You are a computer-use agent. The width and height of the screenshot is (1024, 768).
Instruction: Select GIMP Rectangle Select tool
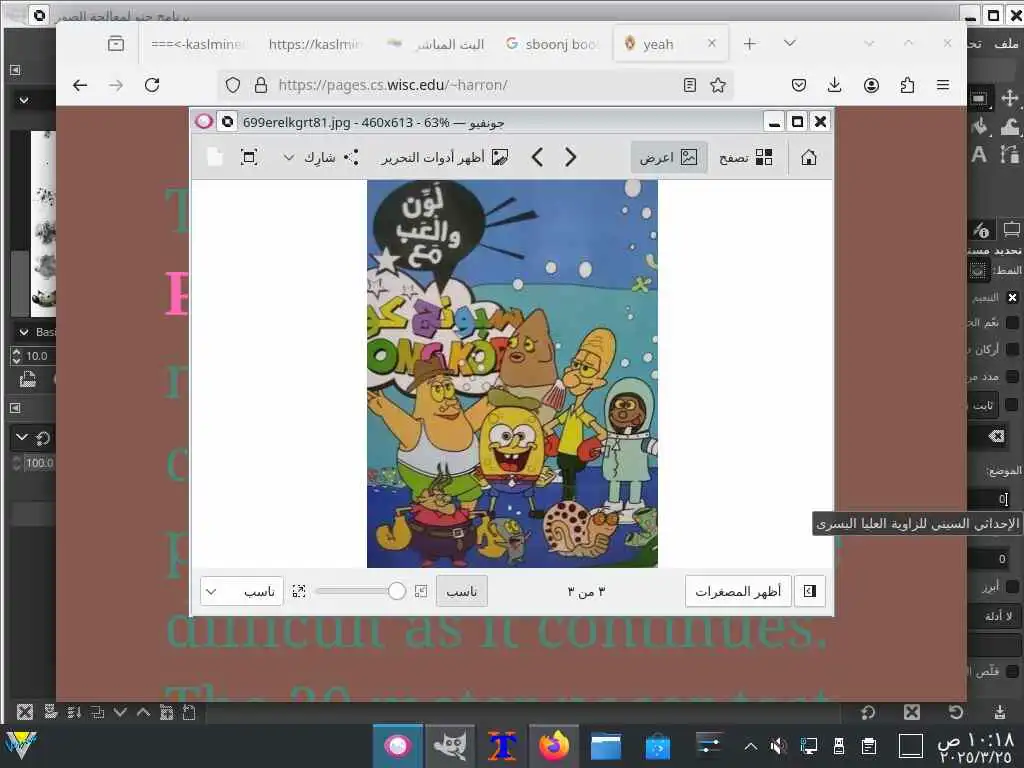(x=979, y=98)
